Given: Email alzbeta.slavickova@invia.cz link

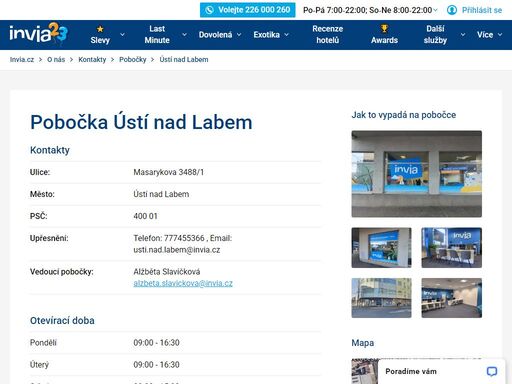Looking at the screenshot, I should pyautogui.click(x=183, y=283).
